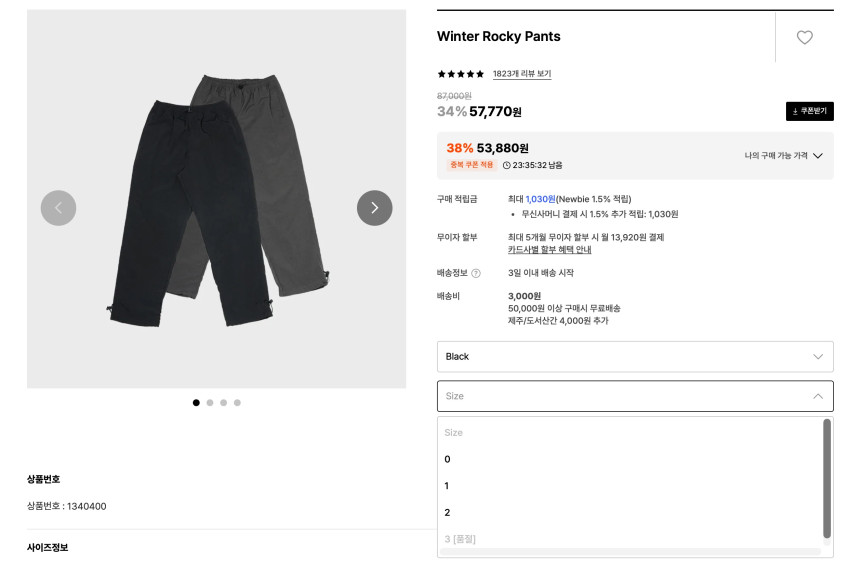Go to the previous product image
Viewport: 850px width, 565px height.
tap(58, 208)
